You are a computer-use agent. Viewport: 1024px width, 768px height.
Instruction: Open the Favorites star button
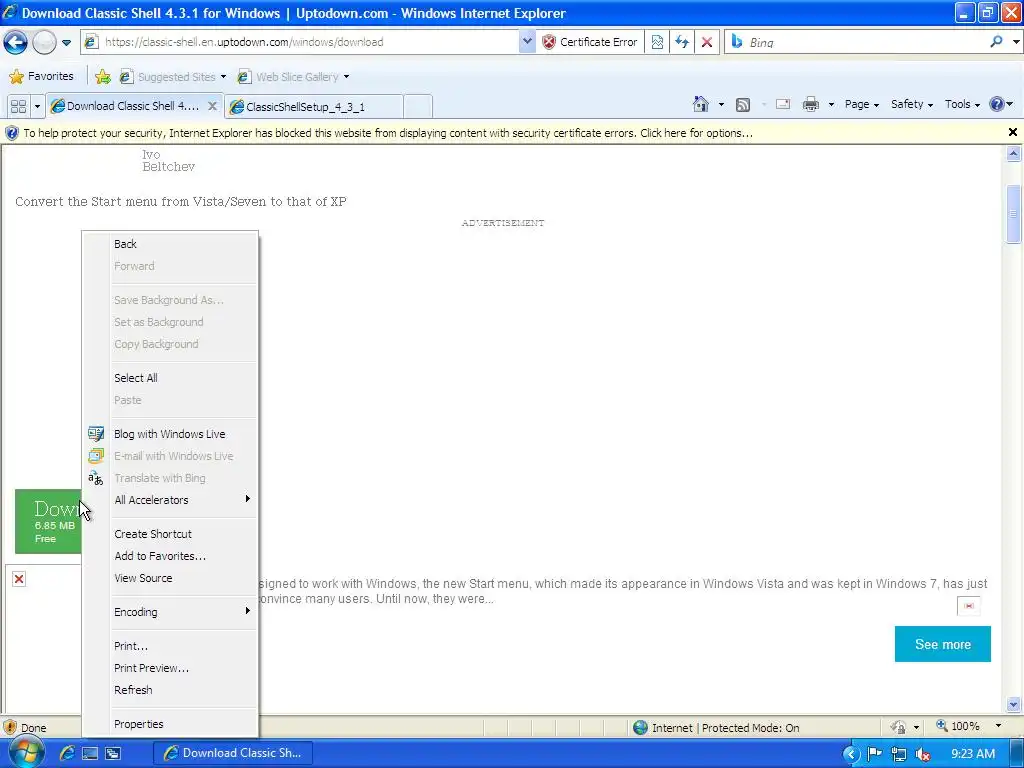41,76
